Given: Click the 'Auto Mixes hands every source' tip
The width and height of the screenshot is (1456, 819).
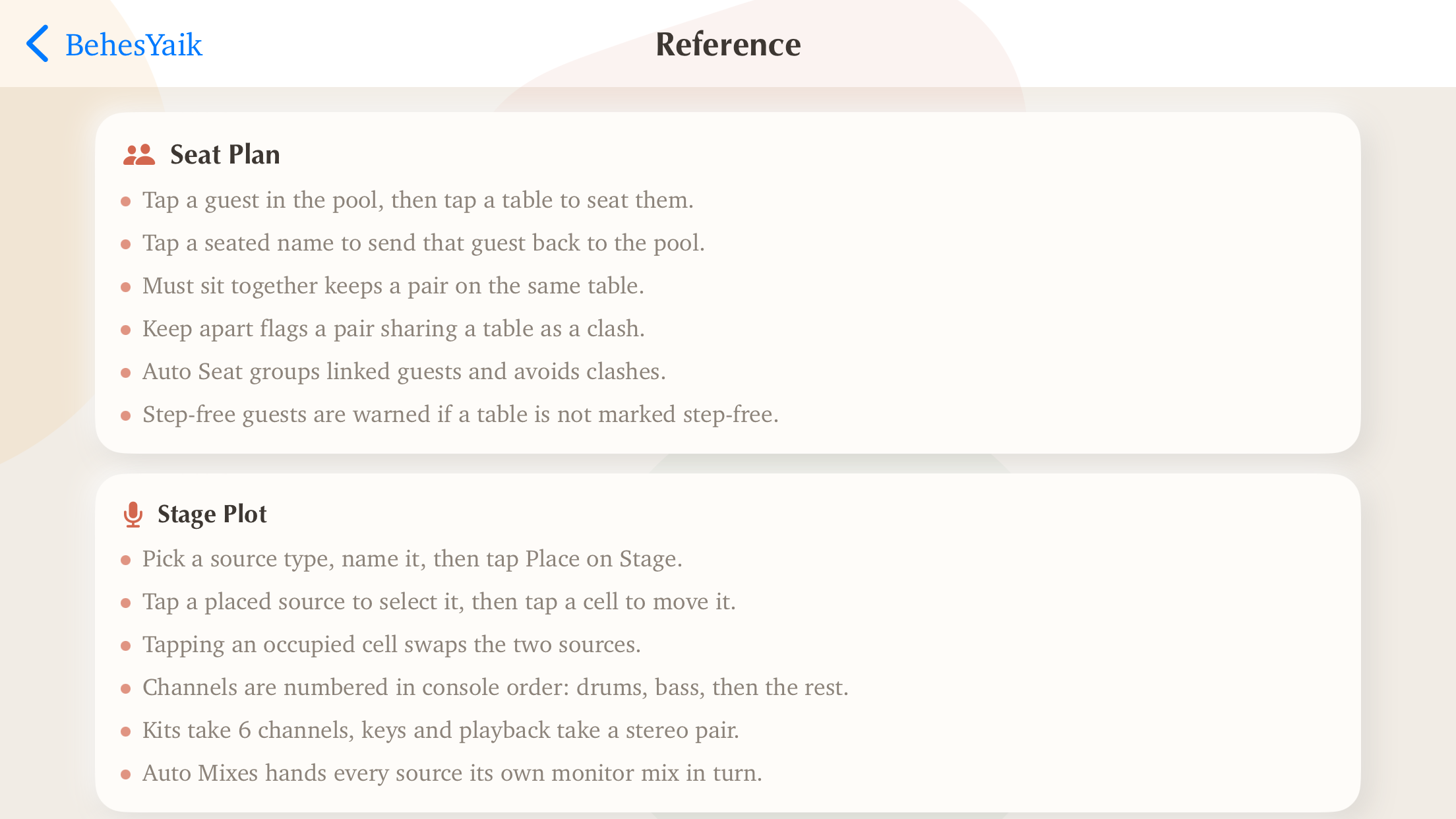Looking at the screenshot, I should point(452,773).
